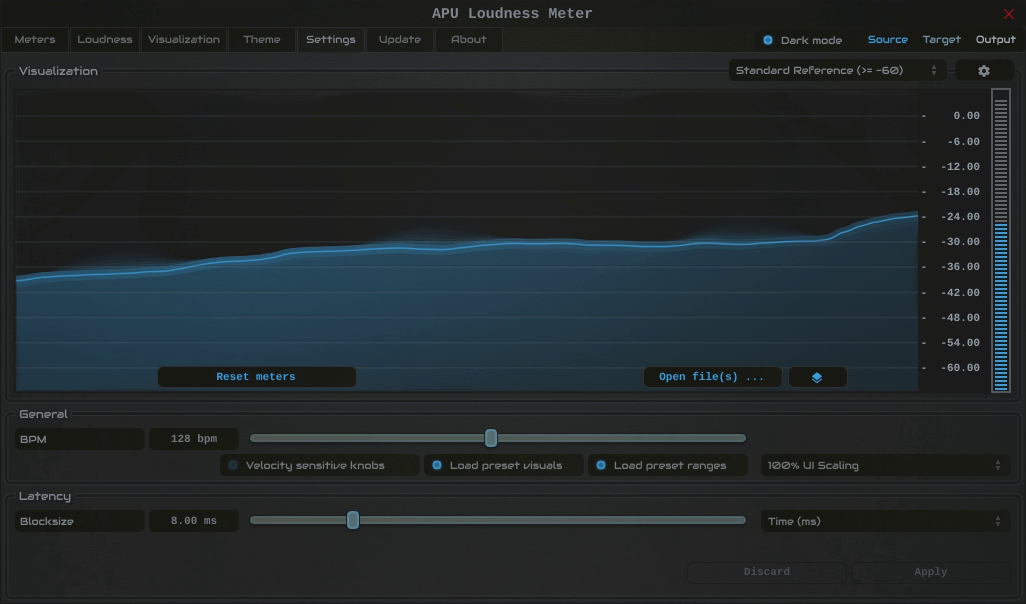Open the 100% UI Scaling dropdown

click(x=885, y=465)
